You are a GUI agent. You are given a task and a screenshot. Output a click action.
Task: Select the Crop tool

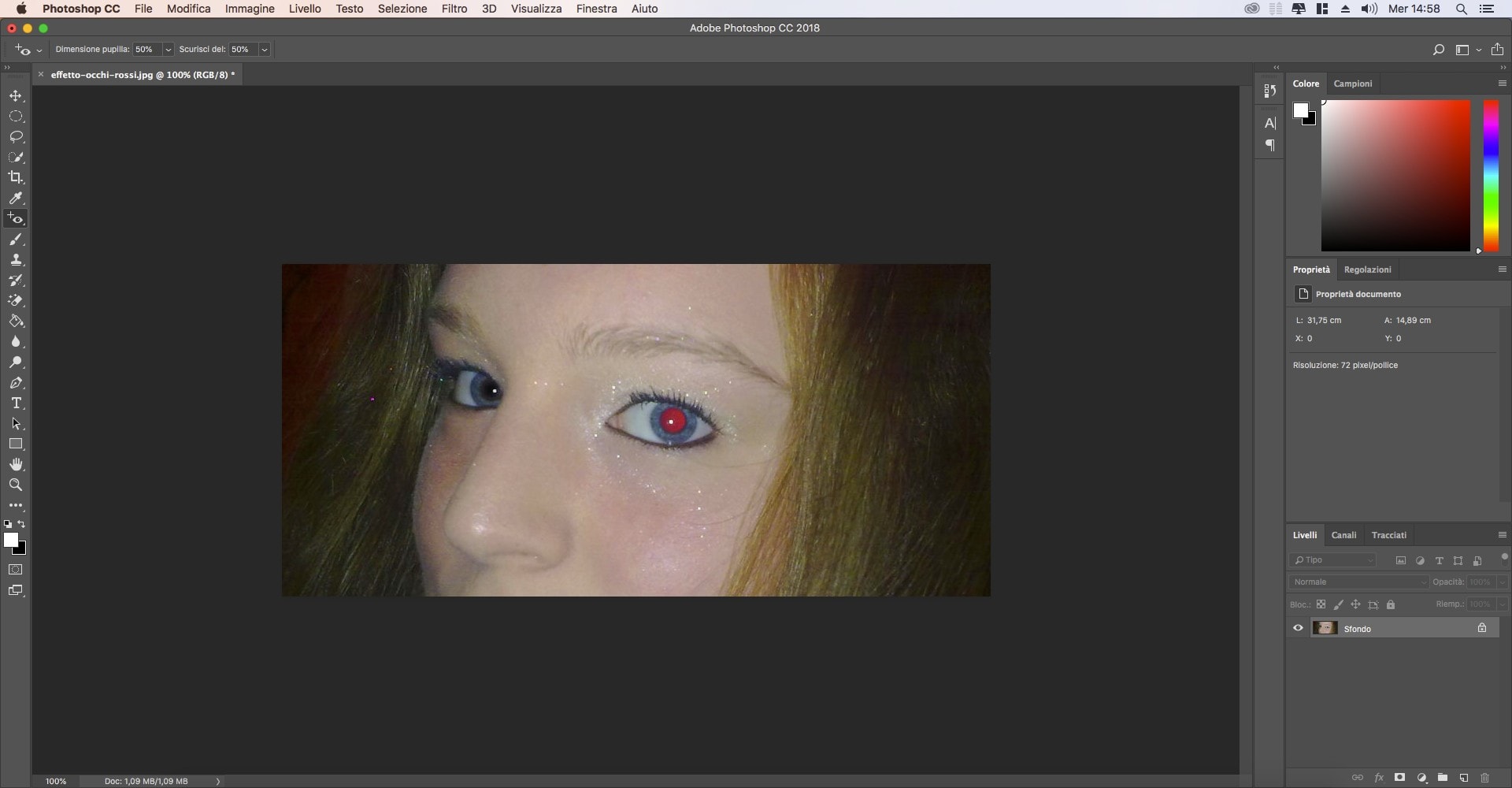(x=16, y=177)
